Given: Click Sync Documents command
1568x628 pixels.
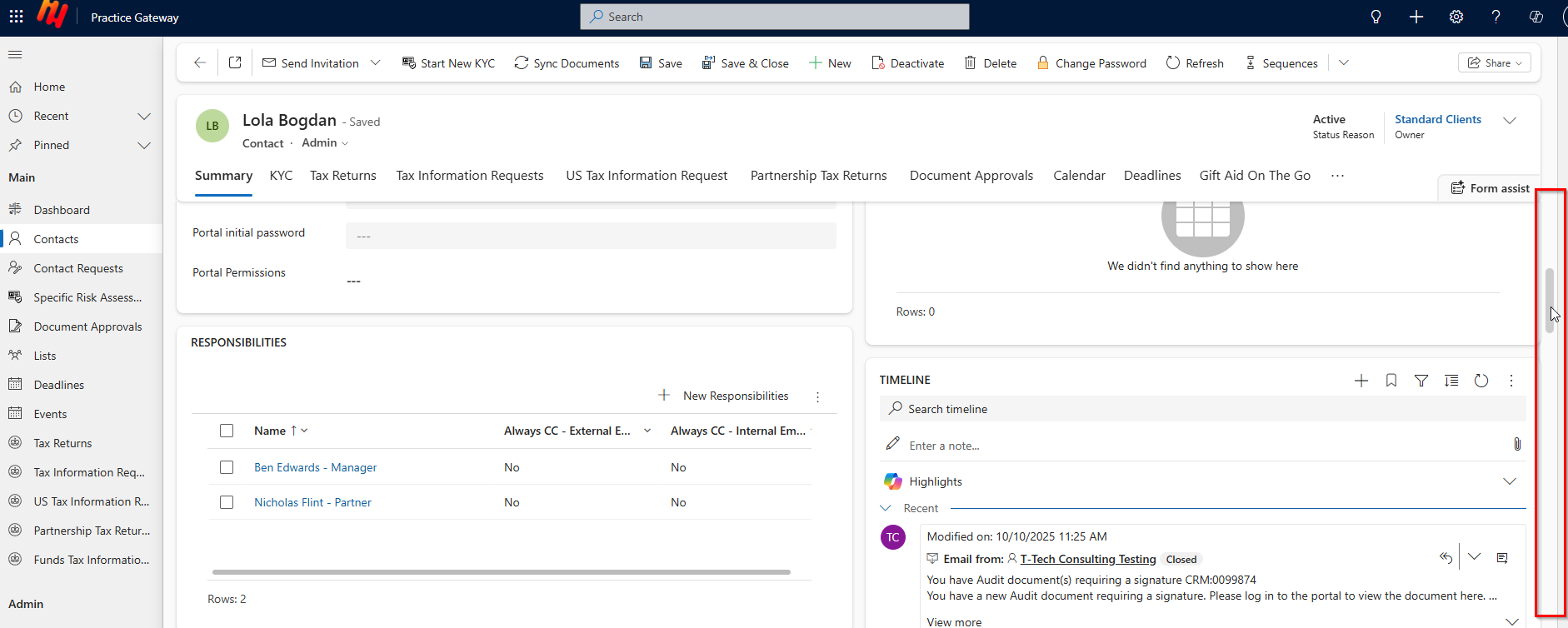Looking at the screenshot, I should point(567,63).
